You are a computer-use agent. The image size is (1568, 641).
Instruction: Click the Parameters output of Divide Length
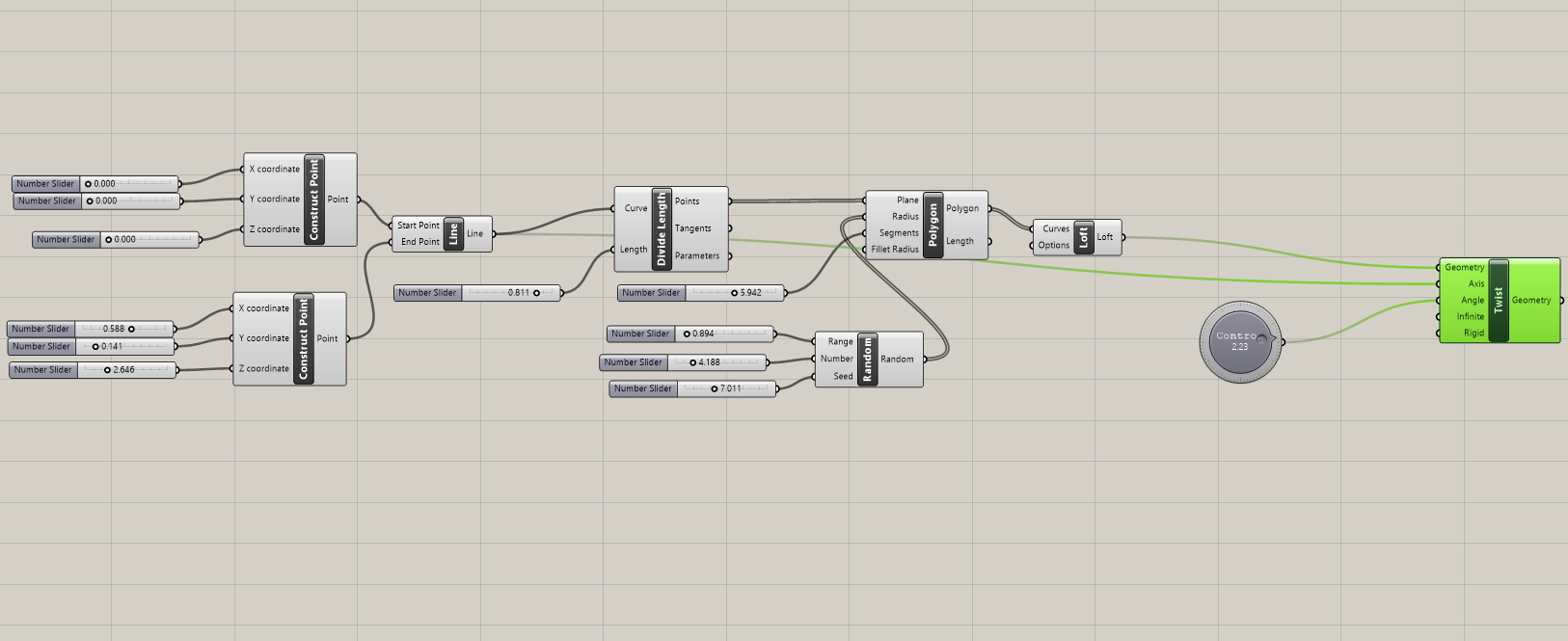tap(697, 256)
